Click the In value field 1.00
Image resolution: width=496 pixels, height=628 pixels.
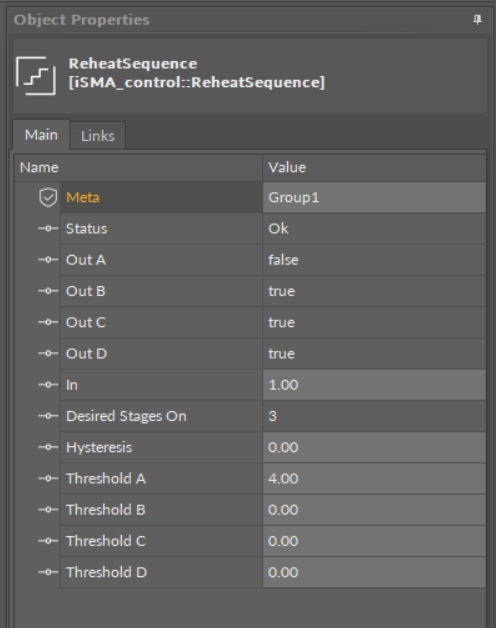pyautogui.click(x=374, y=385)
